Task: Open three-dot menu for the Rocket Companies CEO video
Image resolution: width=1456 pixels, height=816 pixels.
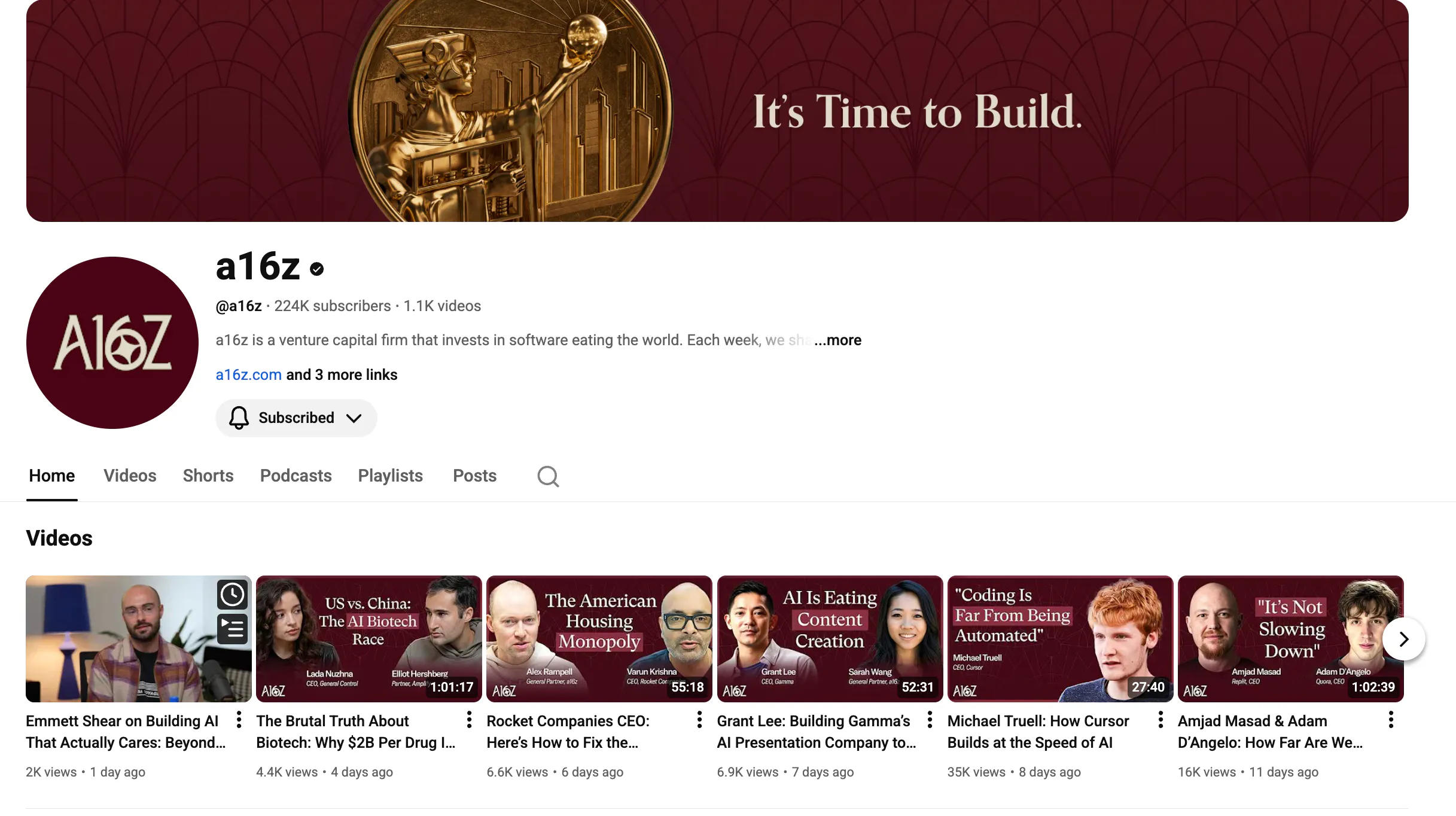Action: [699, 720]
